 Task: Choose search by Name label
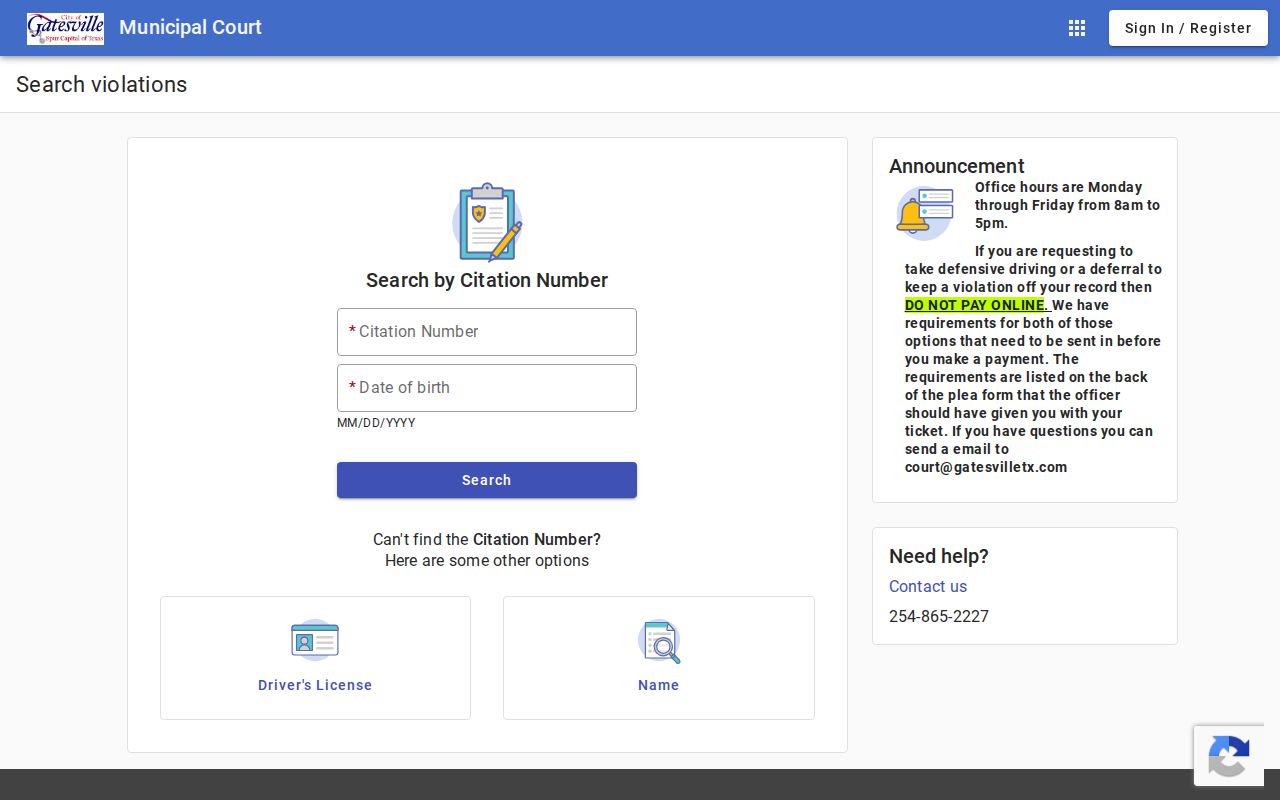[x=659, y=685]
